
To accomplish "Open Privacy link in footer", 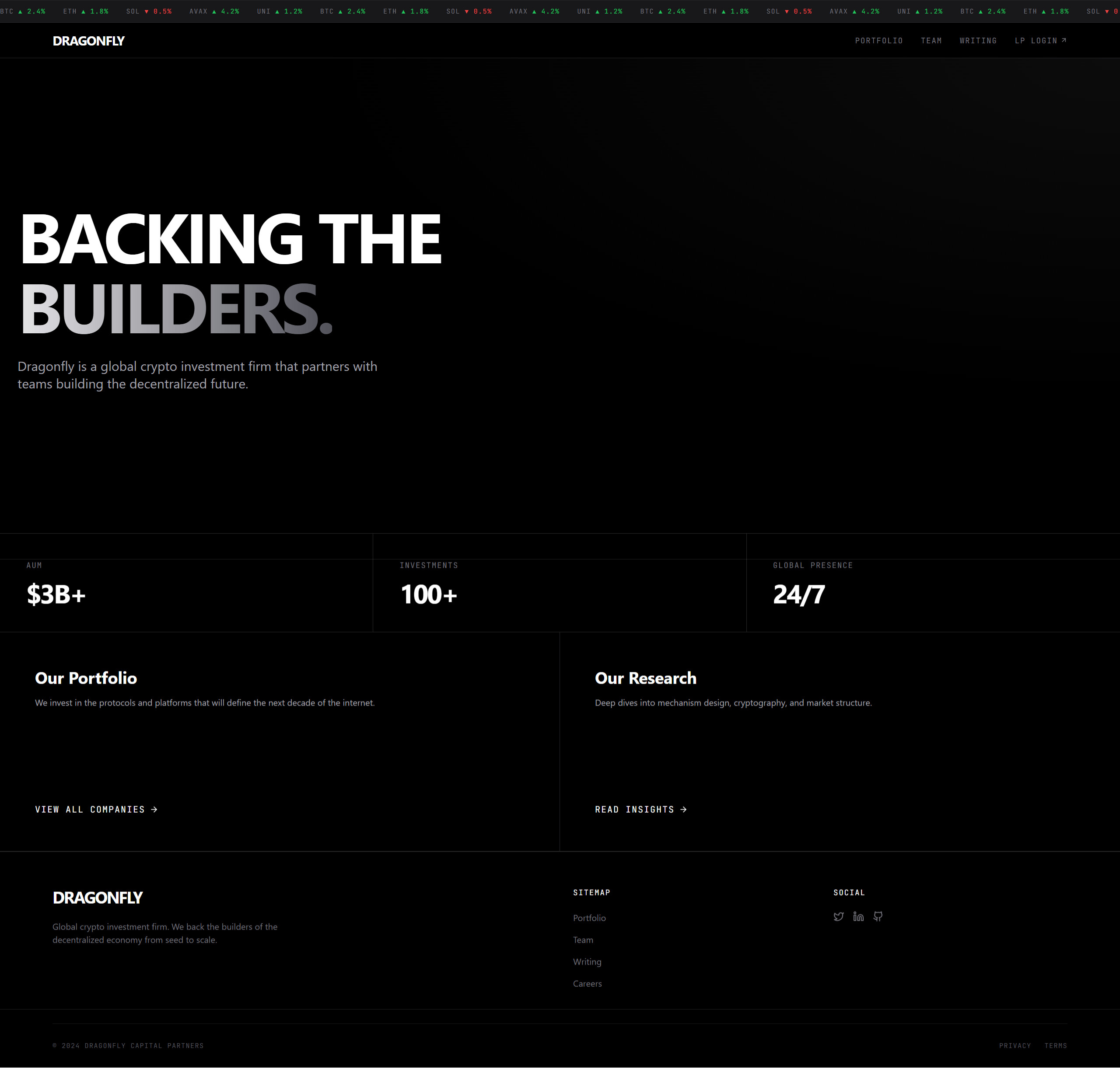I will pos(1015,1046).
